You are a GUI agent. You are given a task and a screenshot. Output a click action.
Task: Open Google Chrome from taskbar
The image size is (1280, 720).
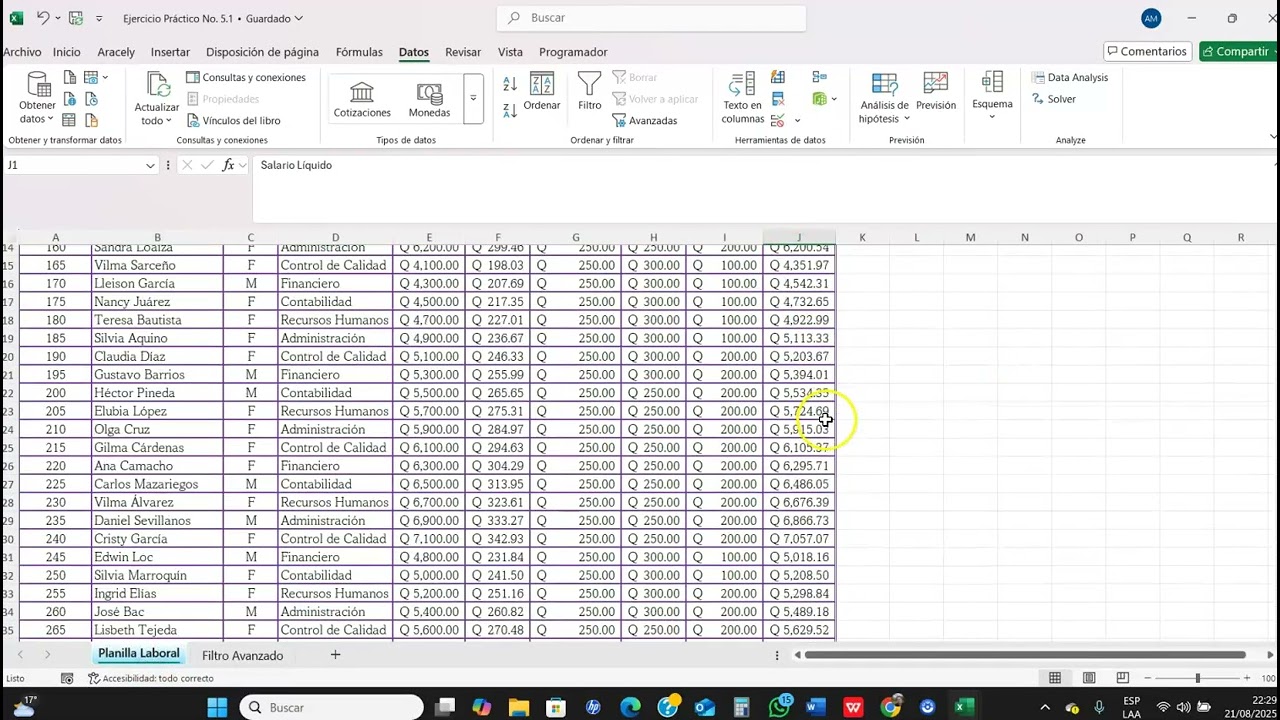point(890,707)
